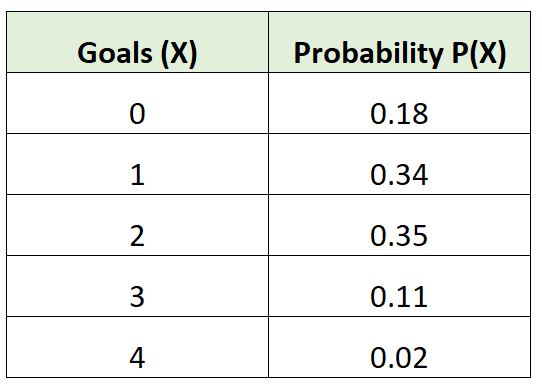Select the probability cell showing 0.11
The image size is (542, 384).
(399, 286)
